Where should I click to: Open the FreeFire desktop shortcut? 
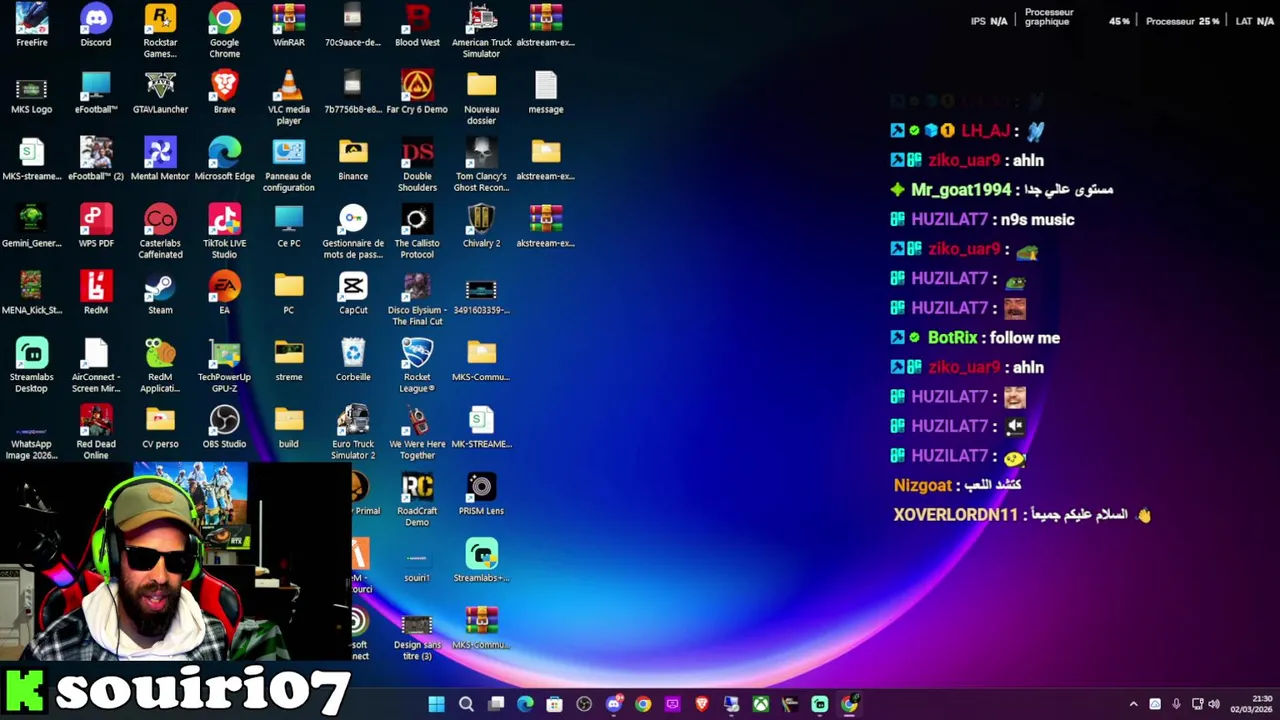click(31, 26)
